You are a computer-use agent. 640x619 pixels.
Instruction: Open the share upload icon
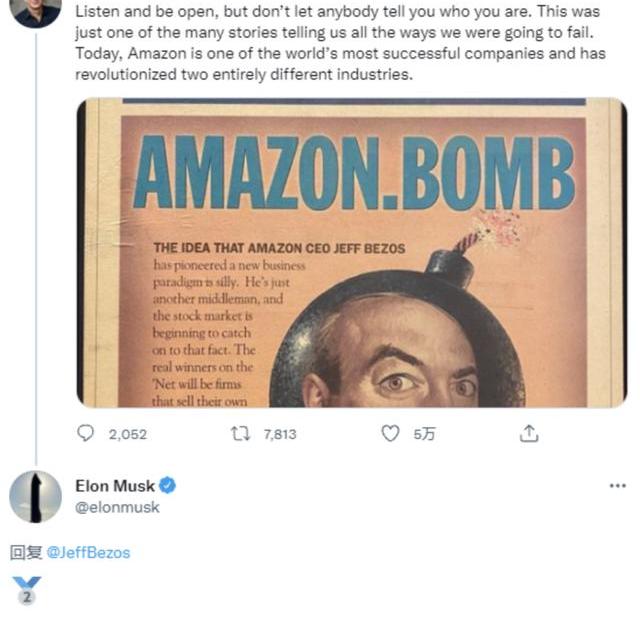pos(530,433)
